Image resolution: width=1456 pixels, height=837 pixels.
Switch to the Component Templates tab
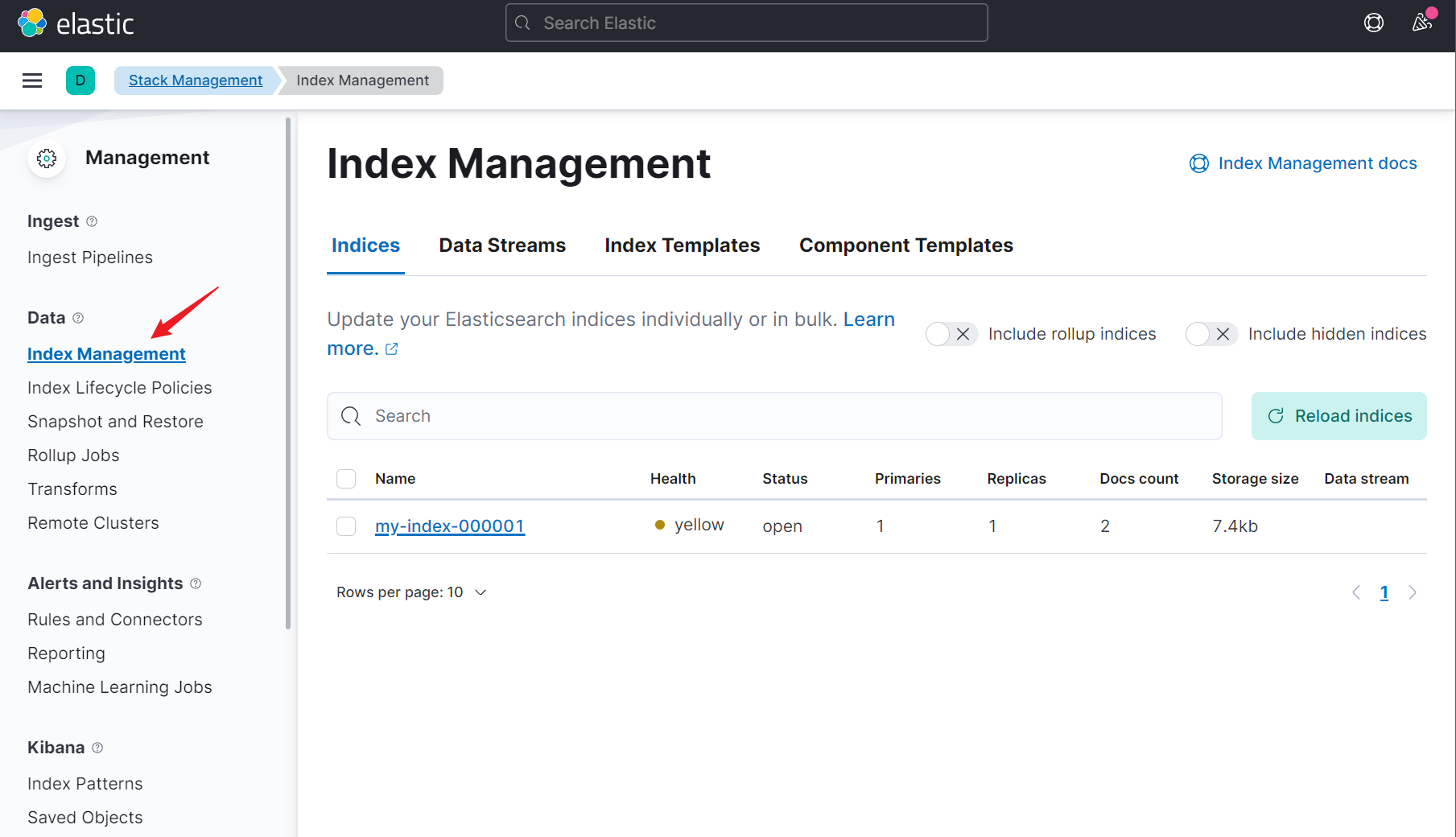906,245
